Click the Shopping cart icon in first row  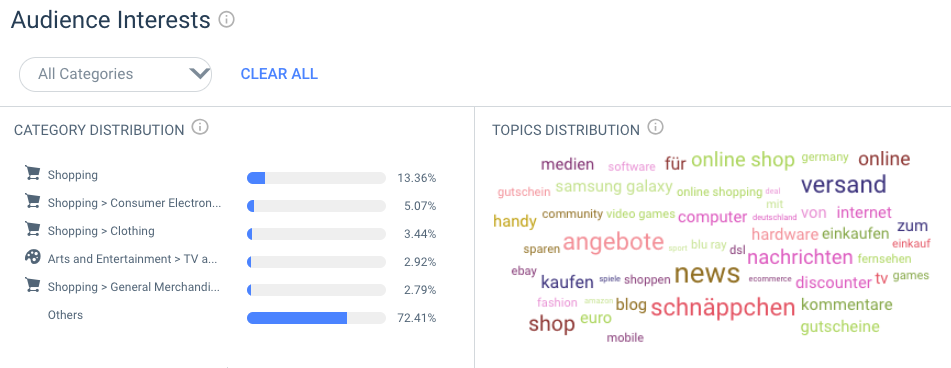click(x=32, y=173)
